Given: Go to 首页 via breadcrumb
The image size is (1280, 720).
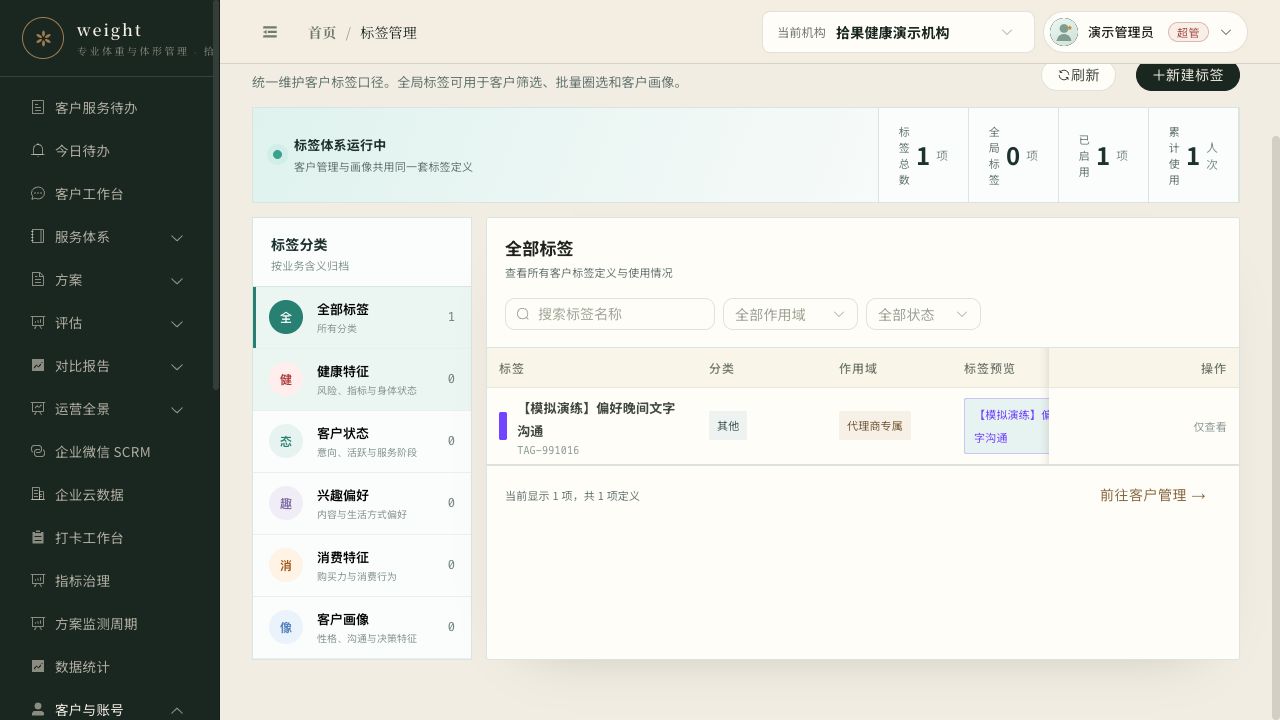Looking at the screenshot, I should [x=322, y=32].
